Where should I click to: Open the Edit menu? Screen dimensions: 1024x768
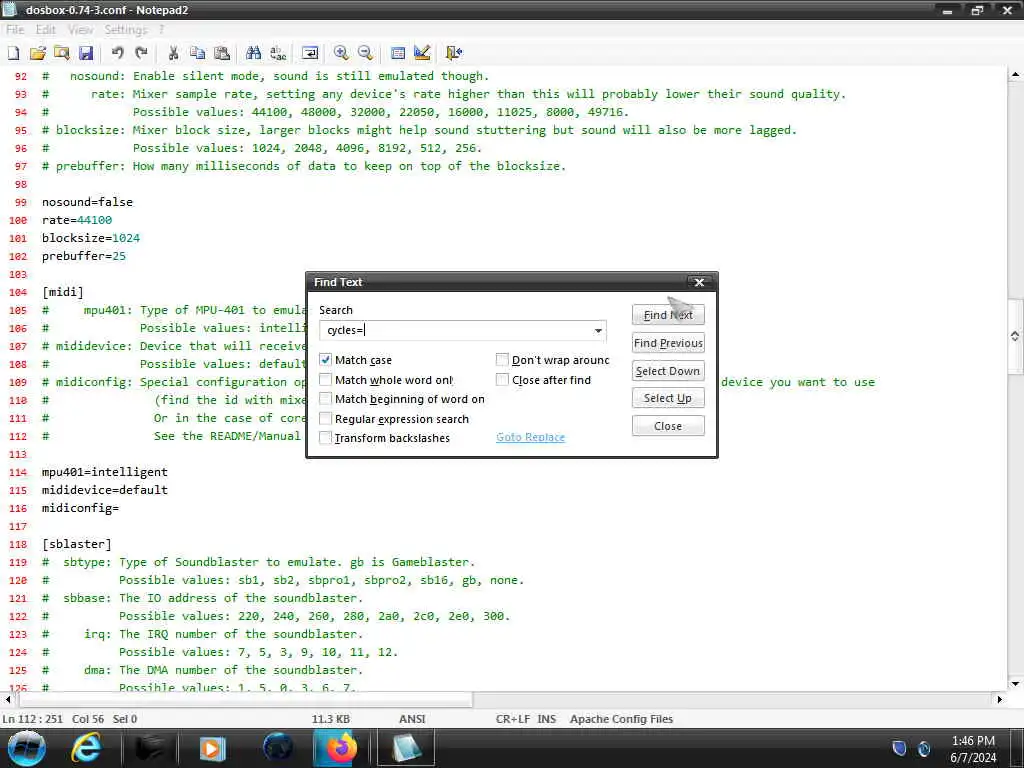46,29
